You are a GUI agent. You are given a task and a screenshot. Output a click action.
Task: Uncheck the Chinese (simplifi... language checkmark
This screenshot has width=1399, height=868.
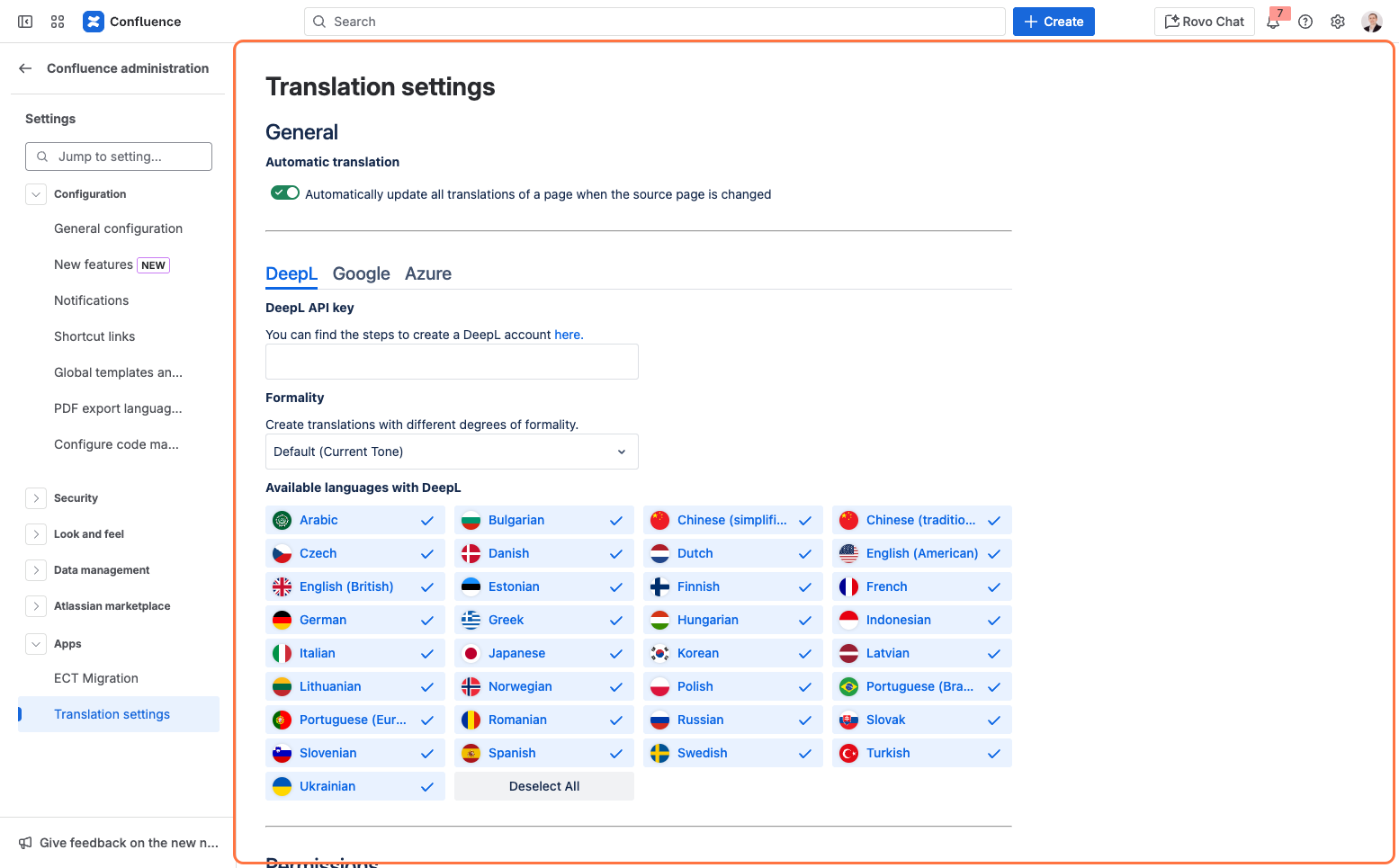tap(805, 521)
